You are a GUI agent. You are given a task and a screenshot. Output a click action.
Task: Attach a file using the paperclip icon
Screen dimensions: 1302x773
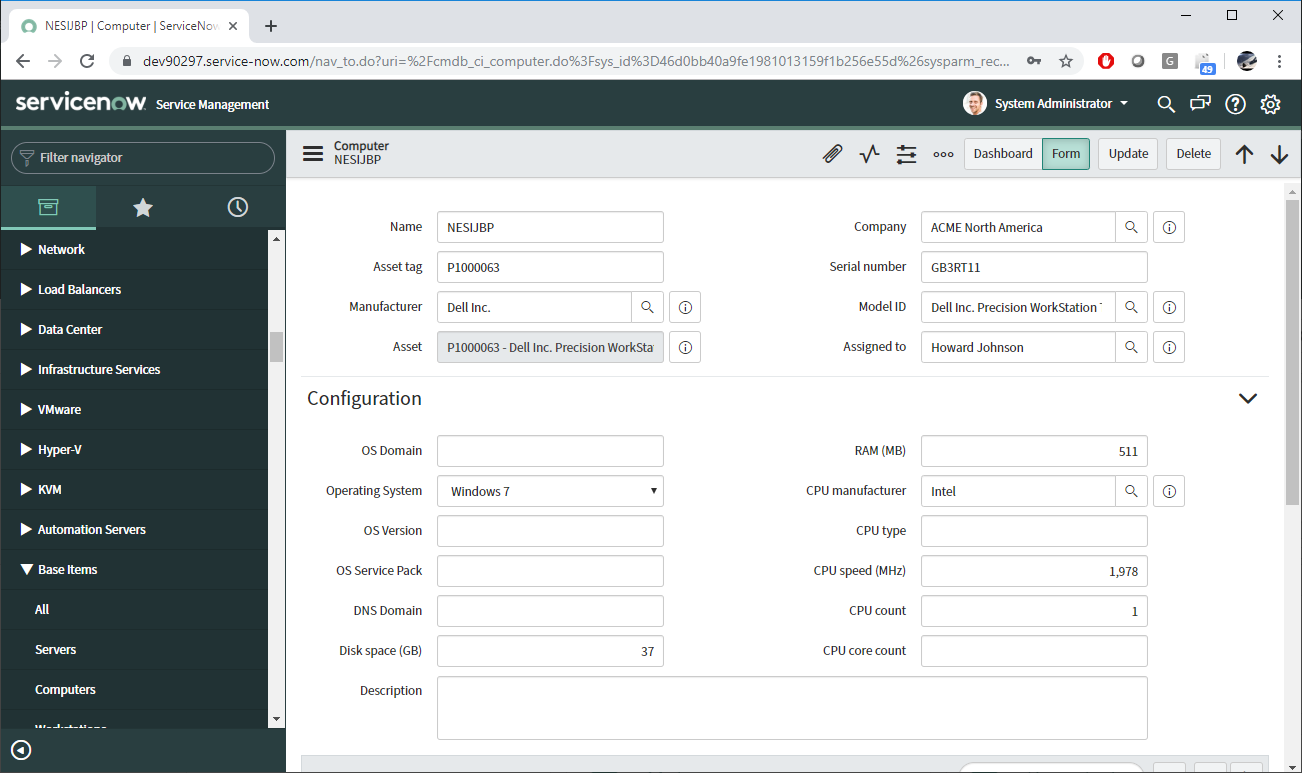click(x=833, y=153)
